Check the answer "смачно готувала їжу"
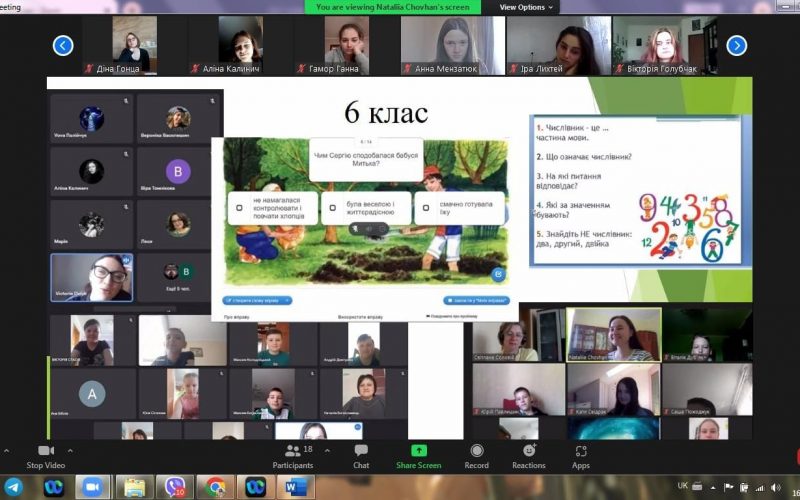Viewport: 800px width, 500px height. click(426, 209)
